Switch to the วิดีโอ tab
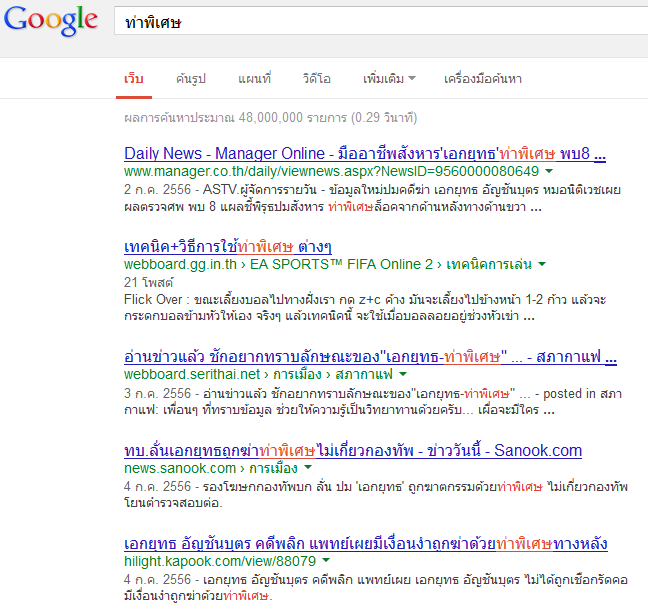 point(317,78)
